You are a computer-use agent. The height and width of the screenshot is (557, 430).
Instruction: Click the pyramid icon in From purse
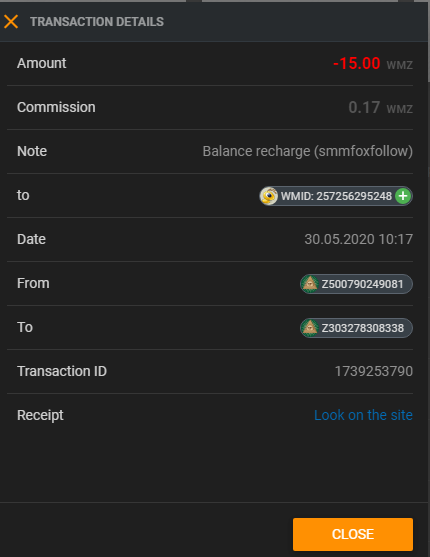(310, 284)
